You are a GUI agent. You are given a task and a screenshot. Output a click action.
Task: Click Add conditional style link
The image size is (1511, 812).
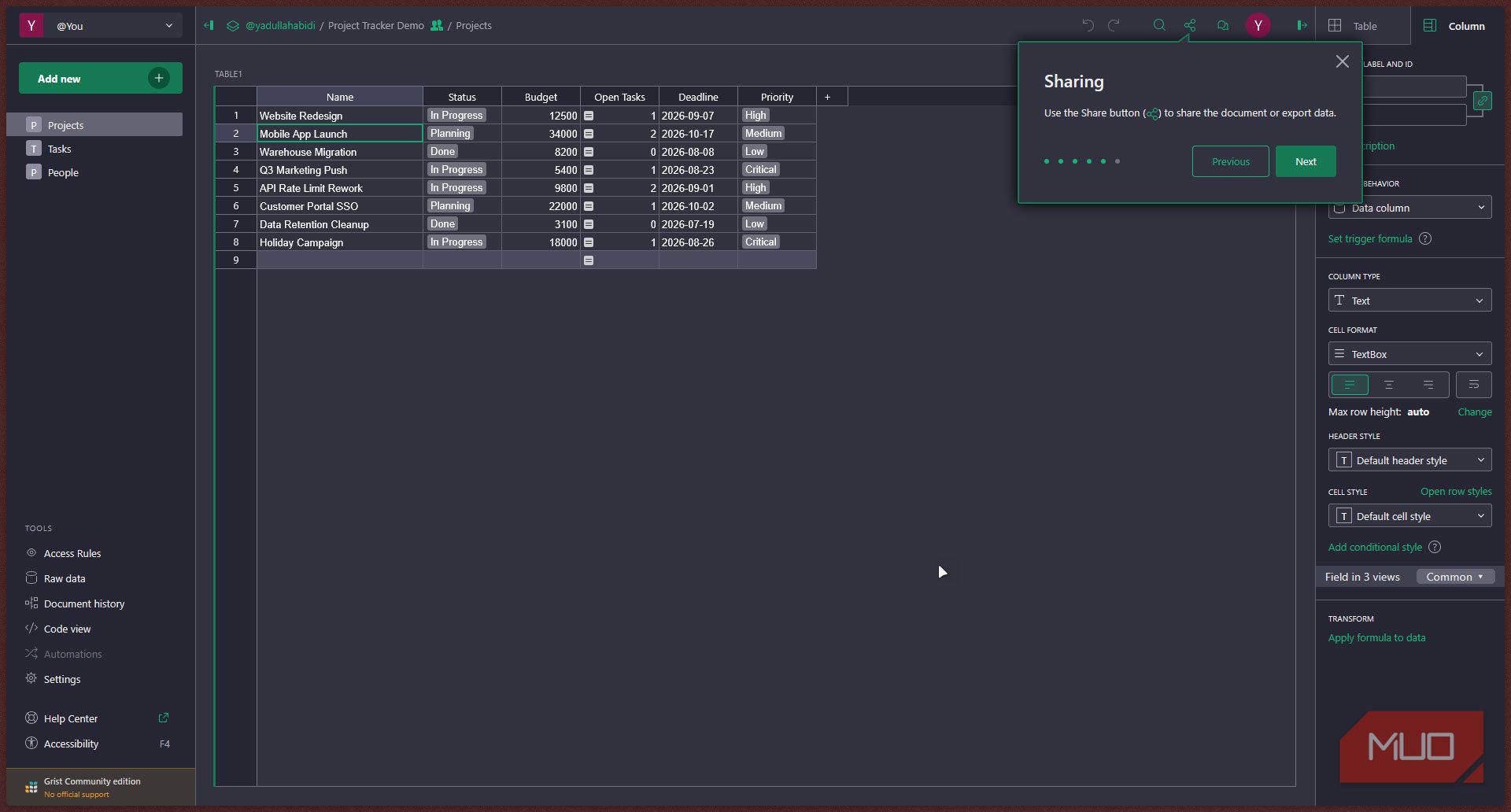click(x=1375, y=547)
